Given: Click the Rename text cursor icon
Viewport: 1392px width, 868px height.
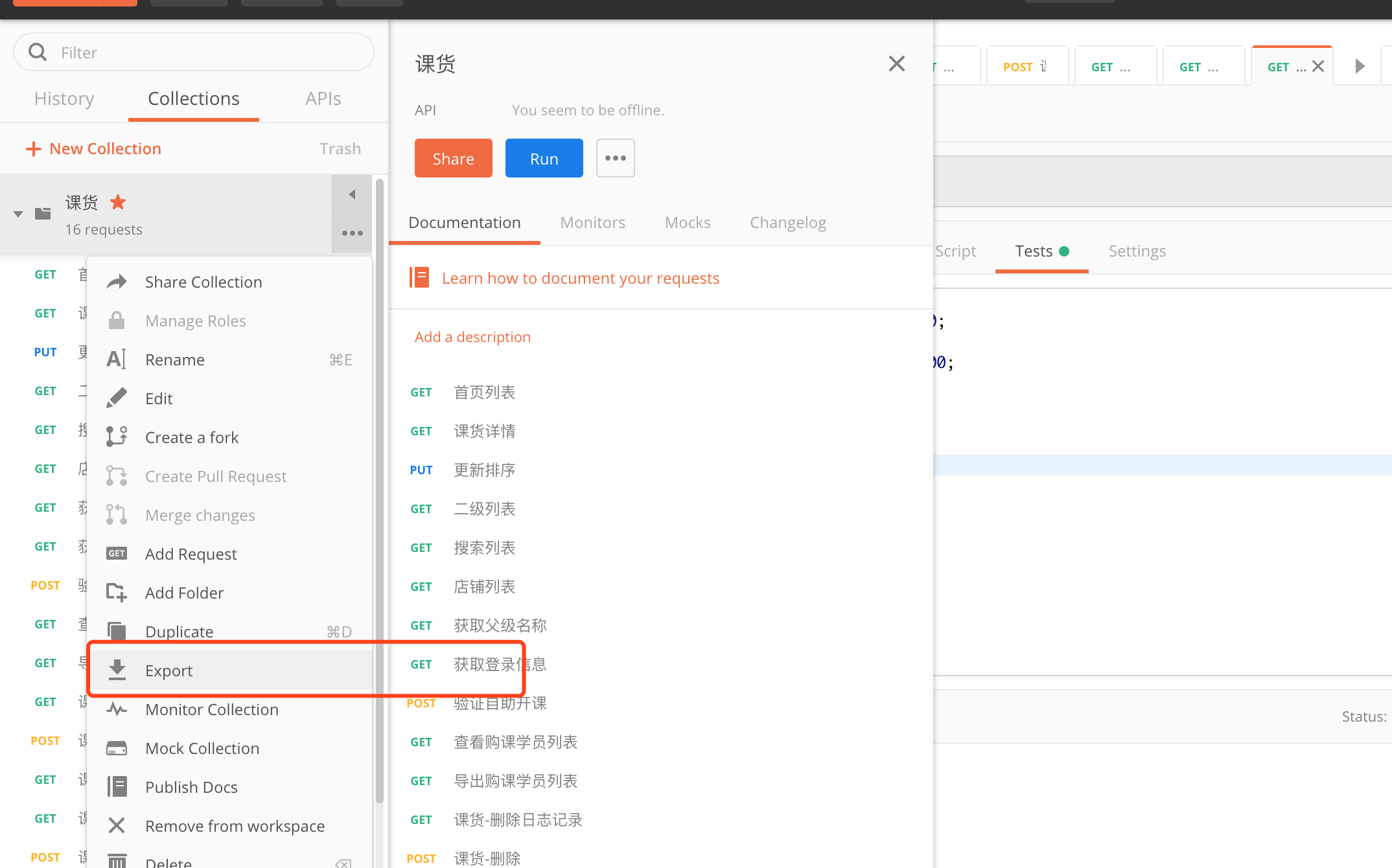Looking at the screenshot, I should (117, 360).
